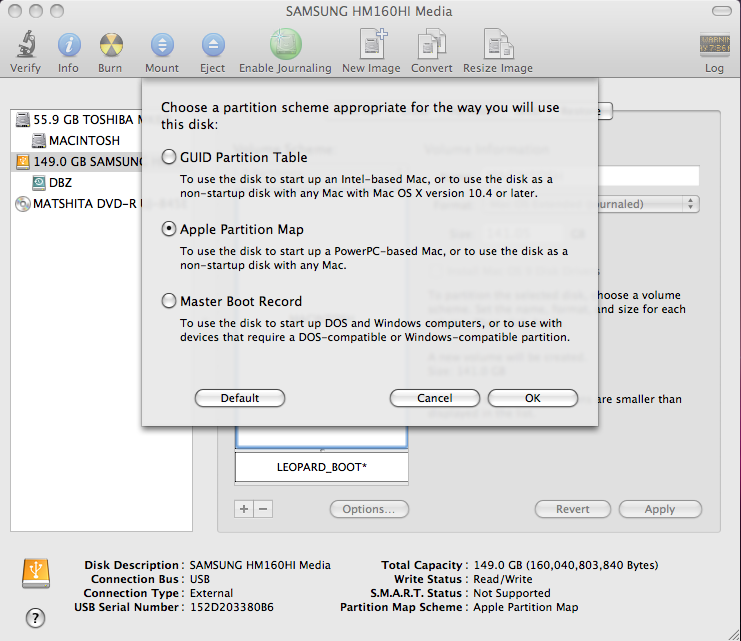The height and width of the screenshot is (641, 741).
Task: Click the Apply button
Action: [x=660, y=509]
